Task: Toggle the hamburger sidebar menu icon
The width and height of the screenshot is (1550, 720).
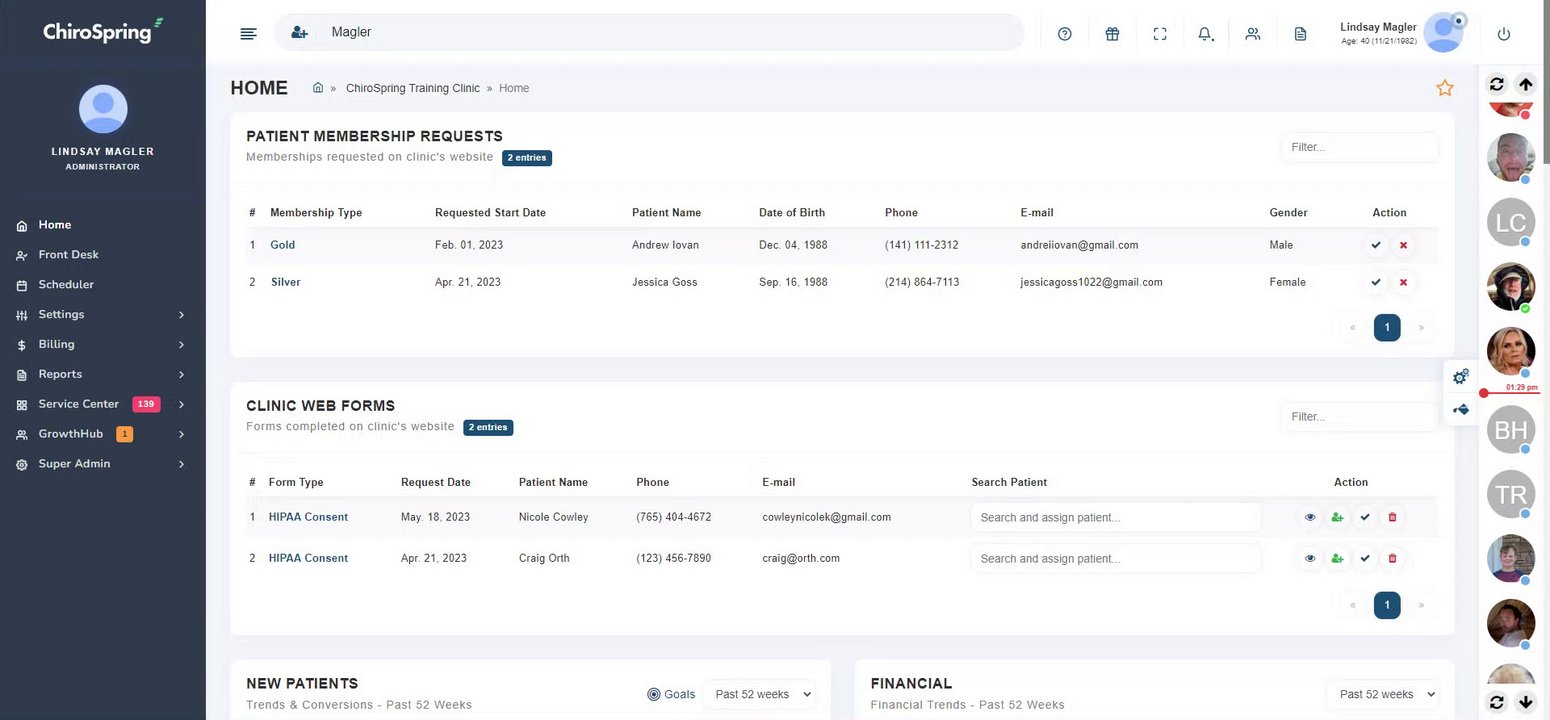Action: pos(249,33)
